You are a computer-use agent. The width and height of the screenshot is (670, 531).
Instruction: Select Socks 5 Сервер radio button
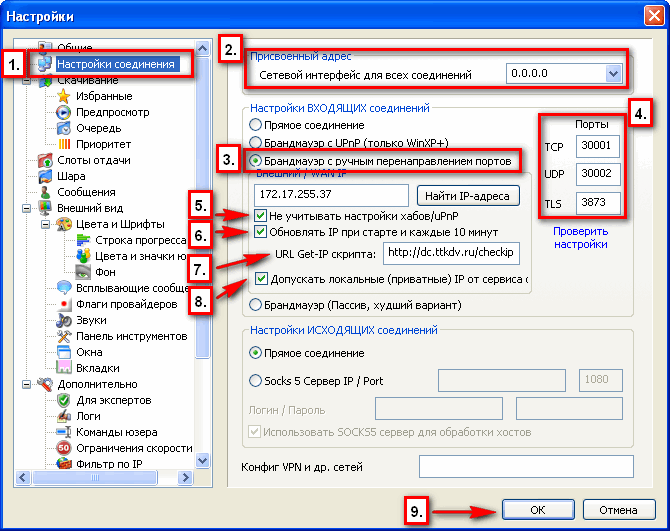pyautogui.click(x=257, y=378)
